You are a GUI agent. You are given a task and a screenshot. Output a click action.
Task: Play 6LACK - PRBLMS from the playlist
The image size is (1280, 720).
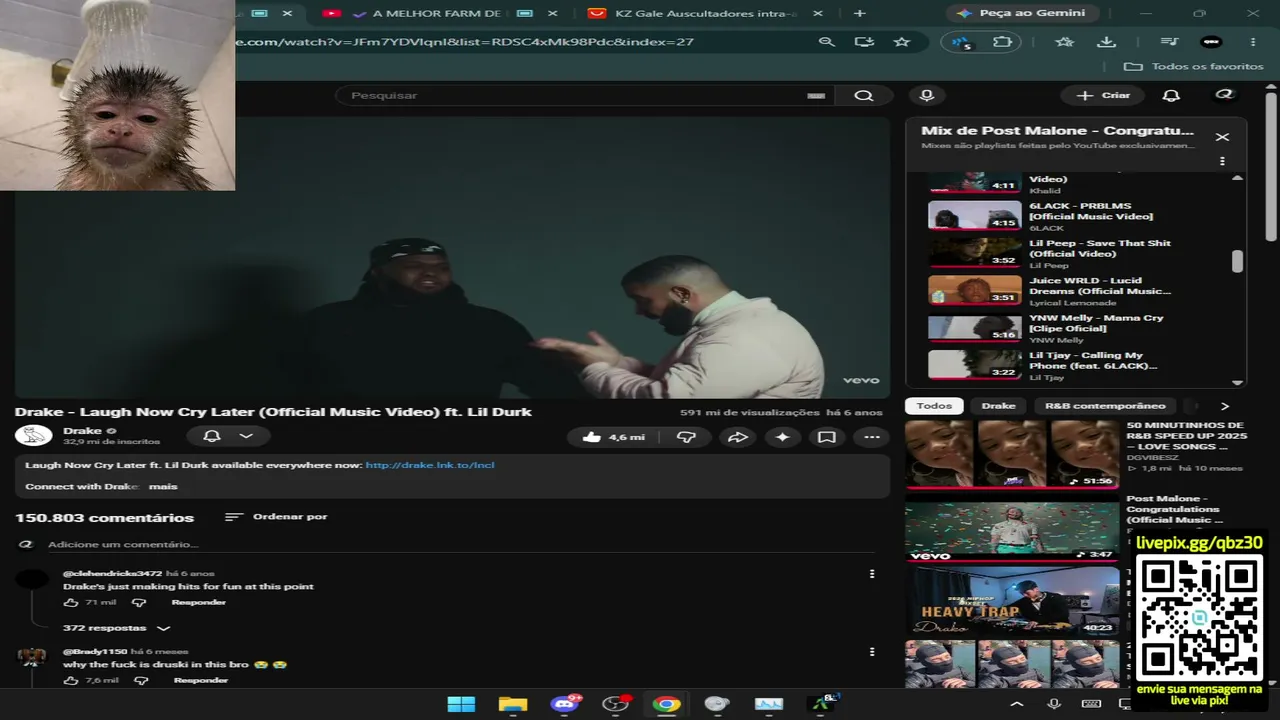click(x=1075, y=216)
